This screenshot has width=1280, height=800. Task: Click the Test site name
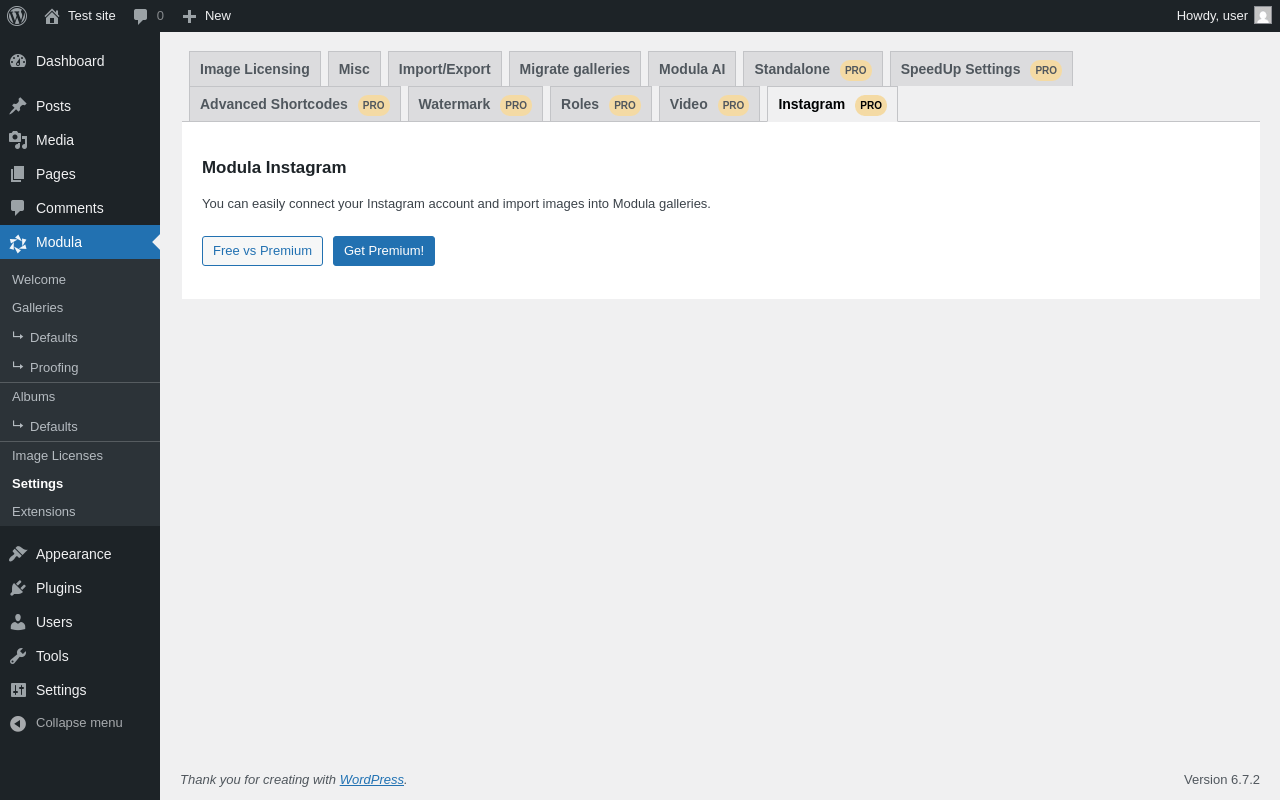click(x=92, y=15)
